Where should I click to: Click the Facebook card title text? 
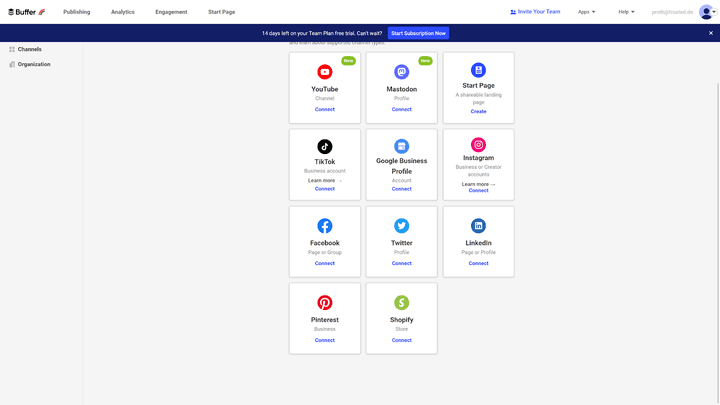(325, 243)
